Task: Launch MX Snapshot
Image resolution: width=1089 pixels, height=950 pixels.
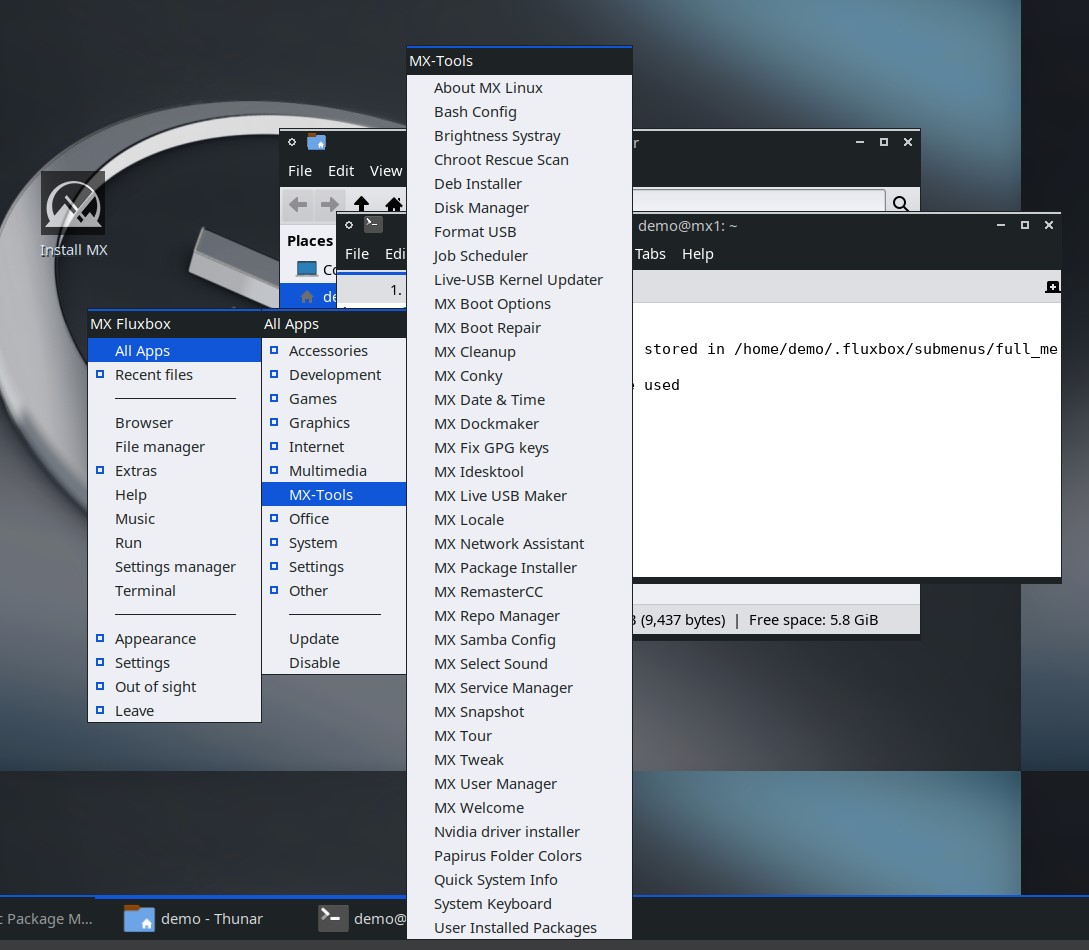Action: tap(519, 712)
